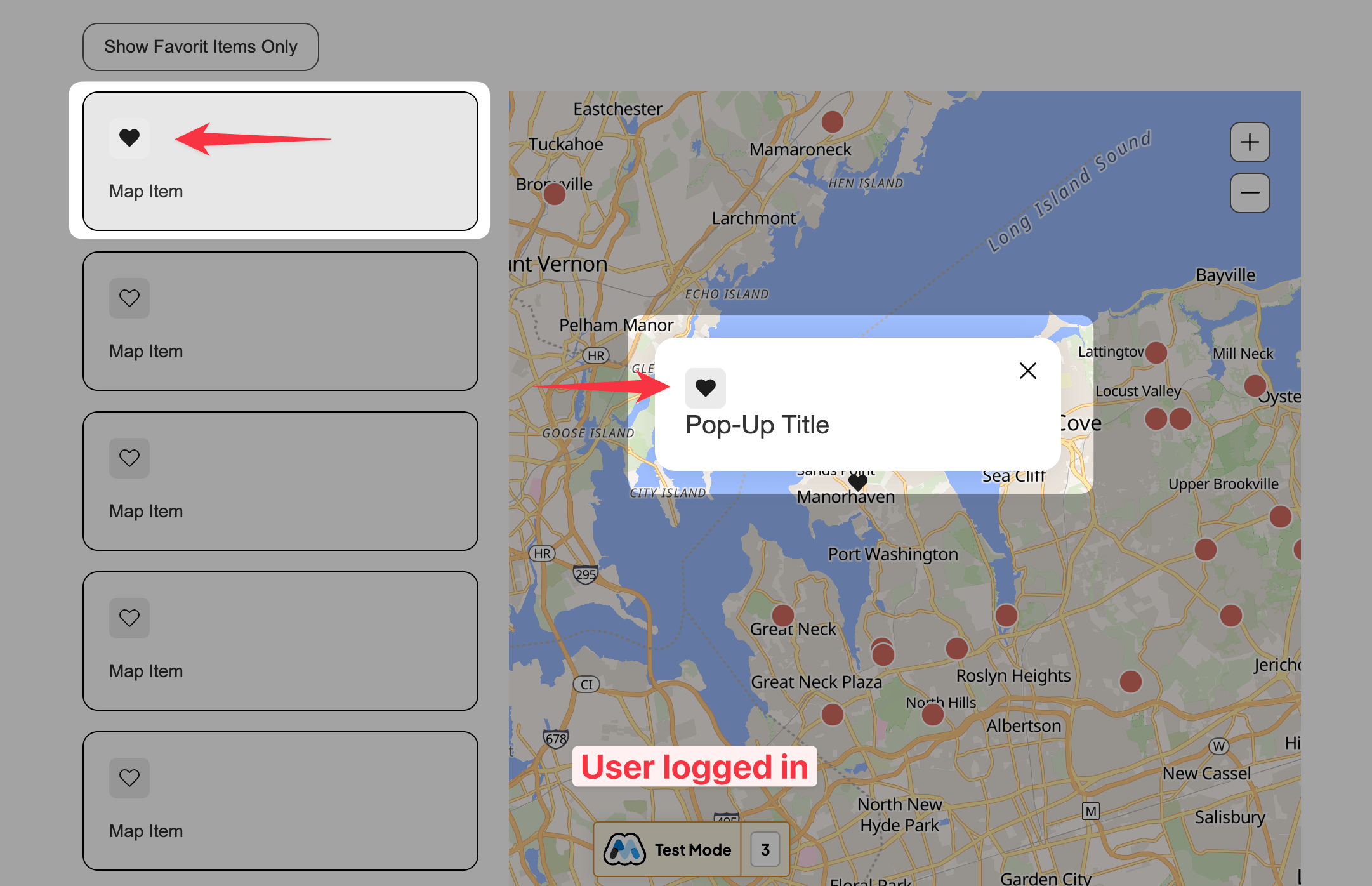The image size is (1372, 886).
Task: Toggle the heart on the third Map Item
Action: point(129,458)
